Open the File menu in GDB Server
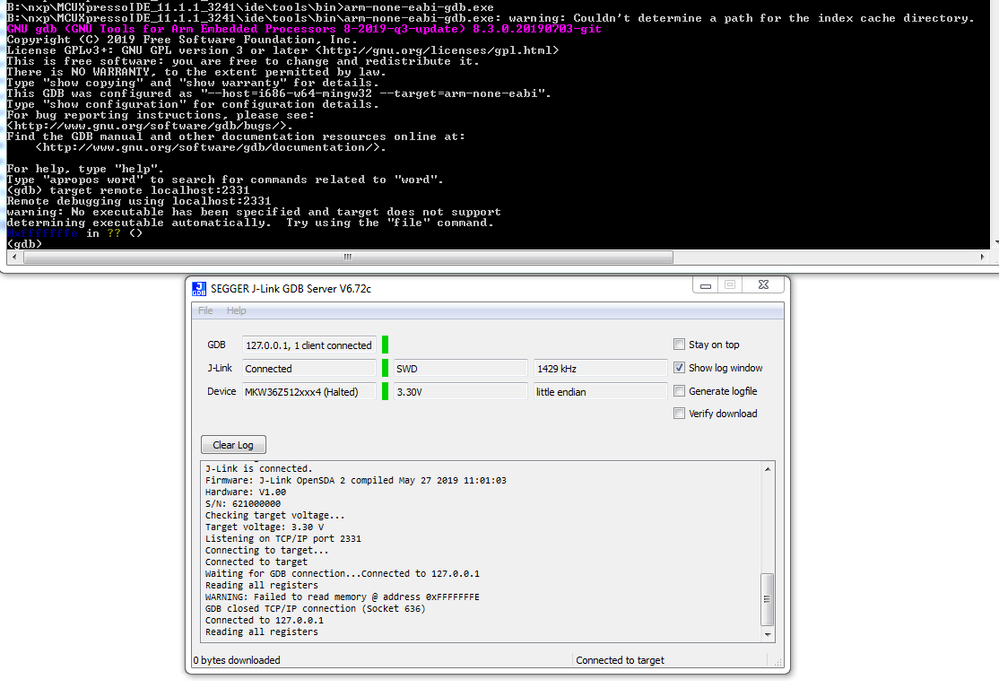This screenshot has width=999, height=681. coord(205,311)
